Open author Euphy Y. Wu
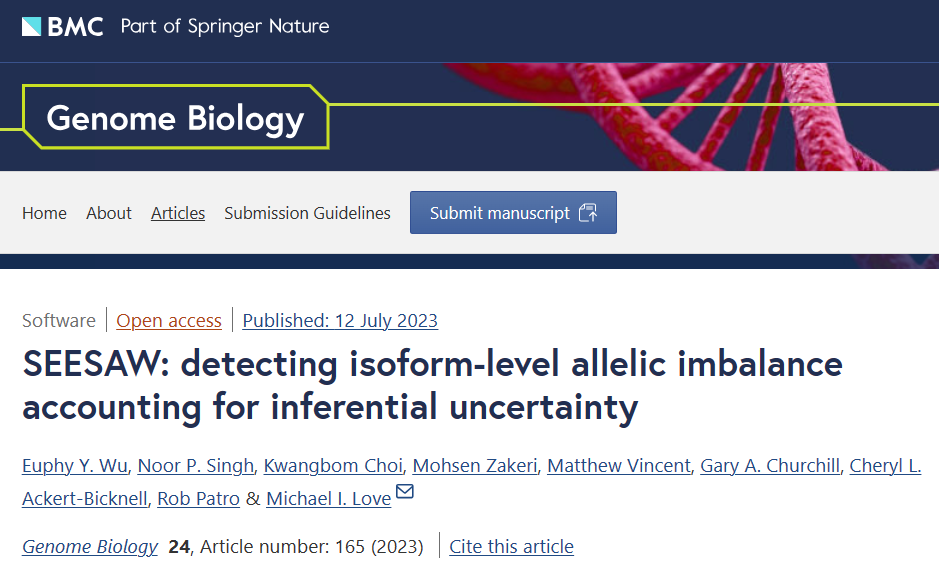The width and height of the screenshot is (939, 574). pyautogui.click(x=75, y=466)
